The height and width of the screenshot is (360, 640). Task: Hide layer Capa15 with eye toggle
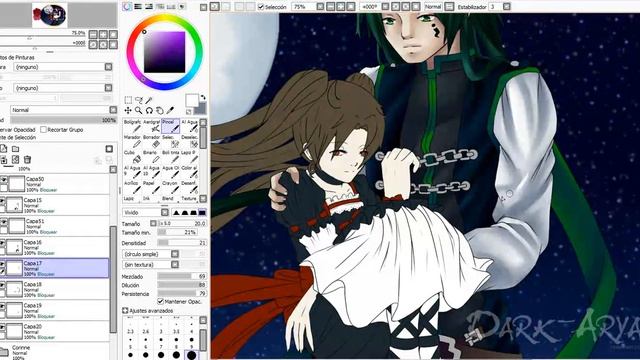(3, 201)
